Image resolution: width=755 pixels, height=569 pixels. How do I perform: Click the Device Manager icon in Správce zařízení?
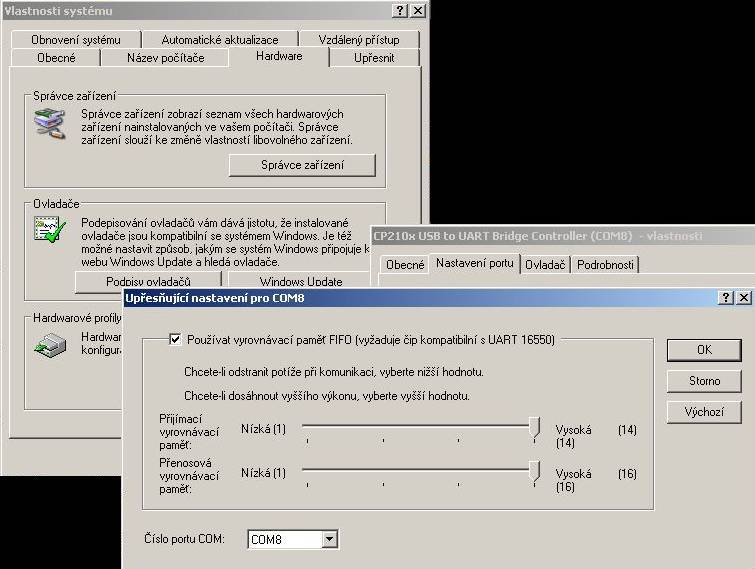(50, 122)
